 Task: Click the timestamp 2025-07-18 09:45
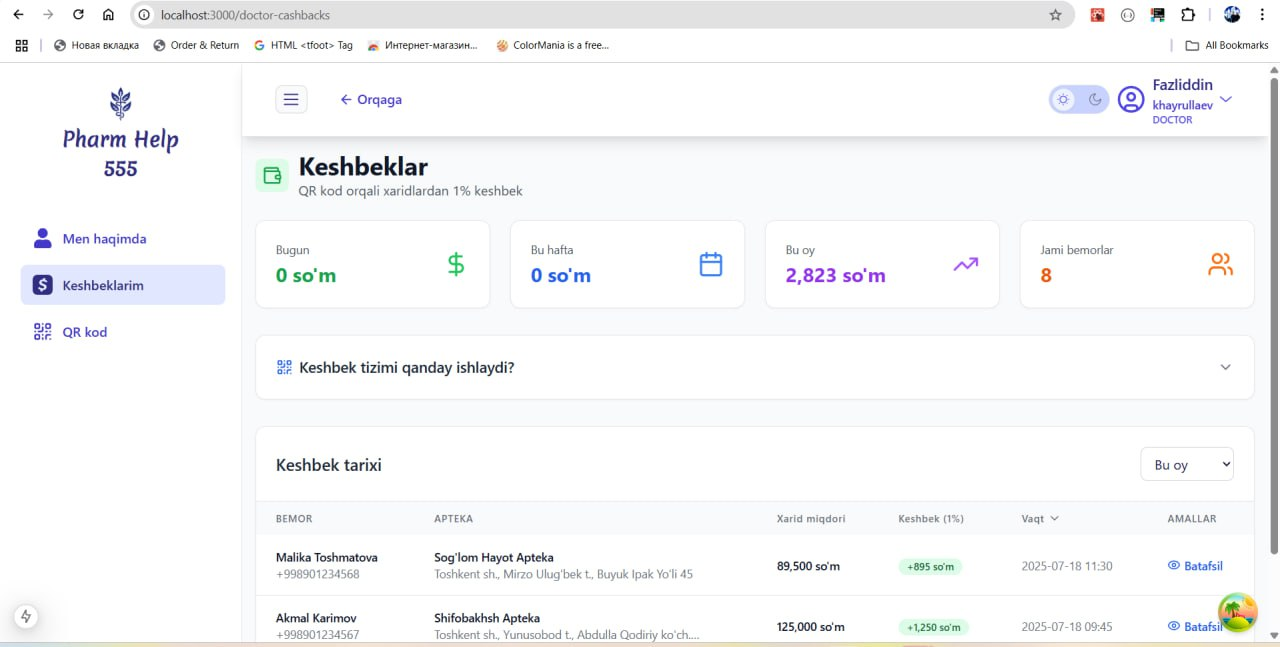point(1067,627)
